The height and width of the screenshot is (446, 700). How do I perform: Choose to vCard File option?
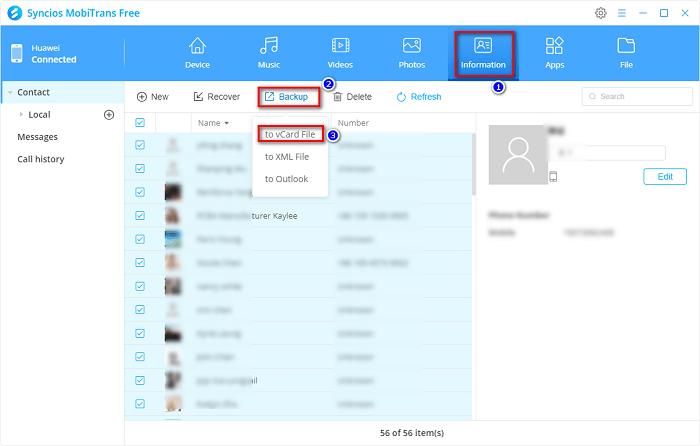(290, 134)
